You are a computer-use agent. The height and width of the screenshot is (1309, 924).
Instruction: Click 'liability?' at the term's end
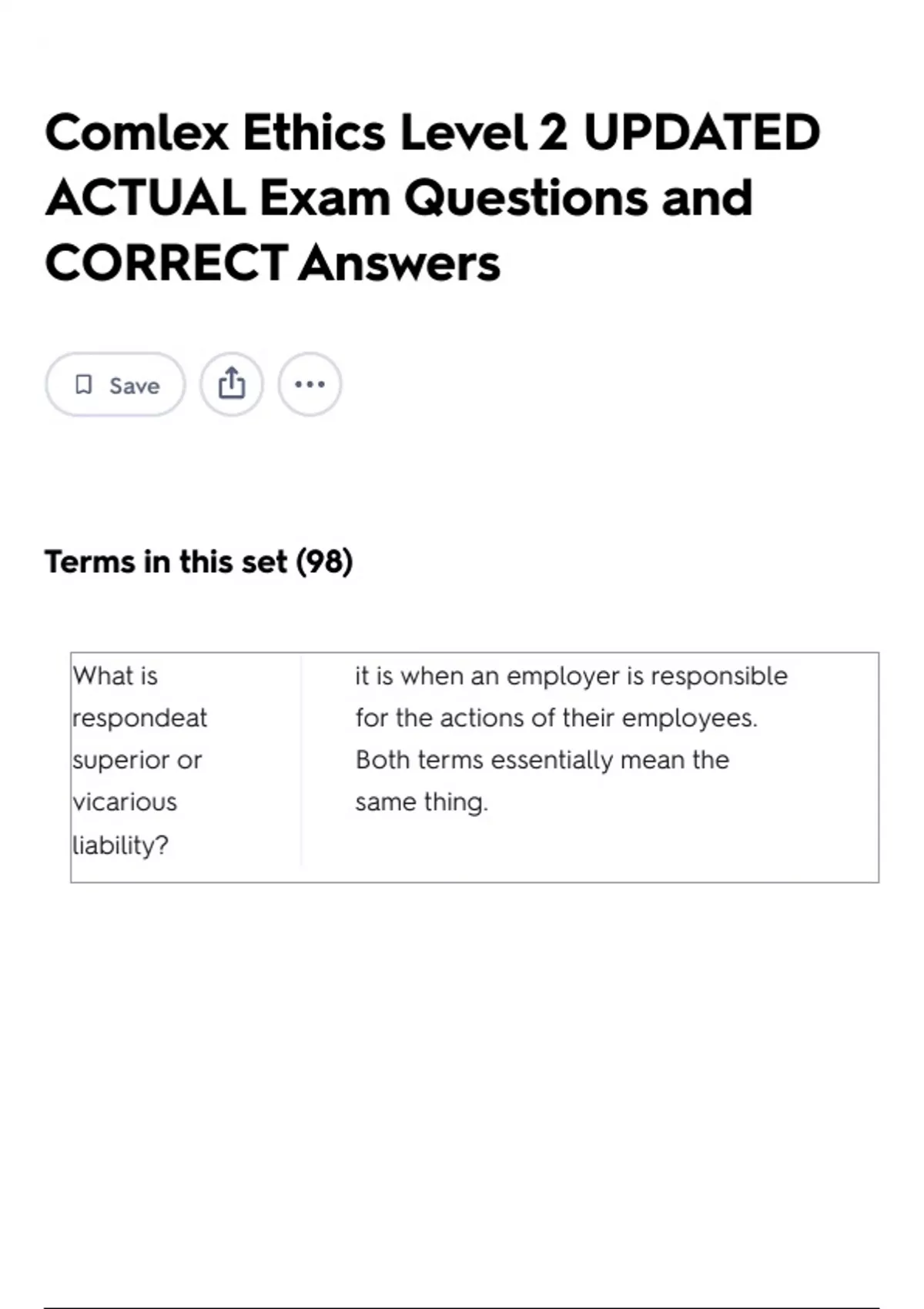(120, 845)
